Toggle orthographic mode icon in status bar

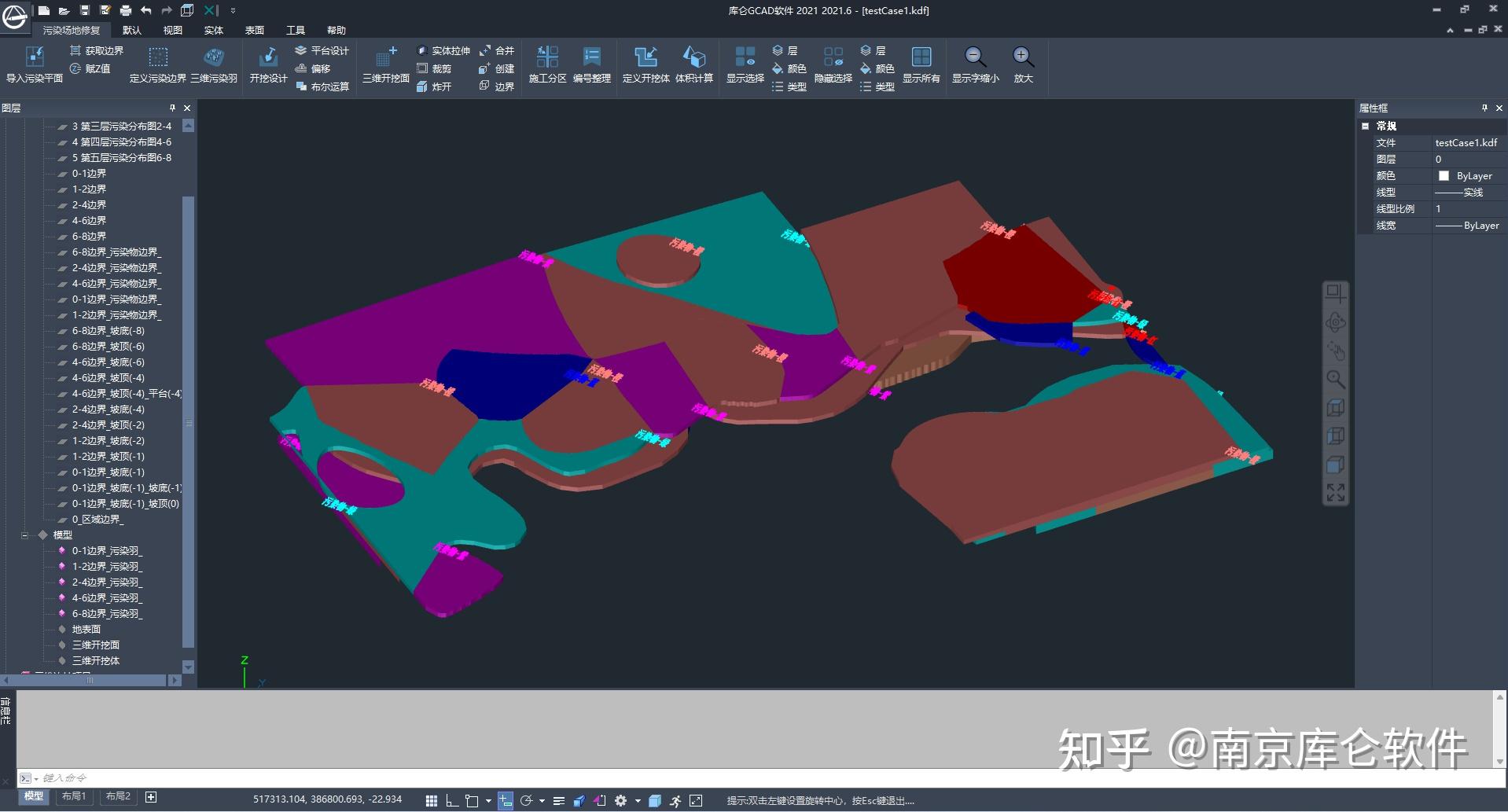451,800
